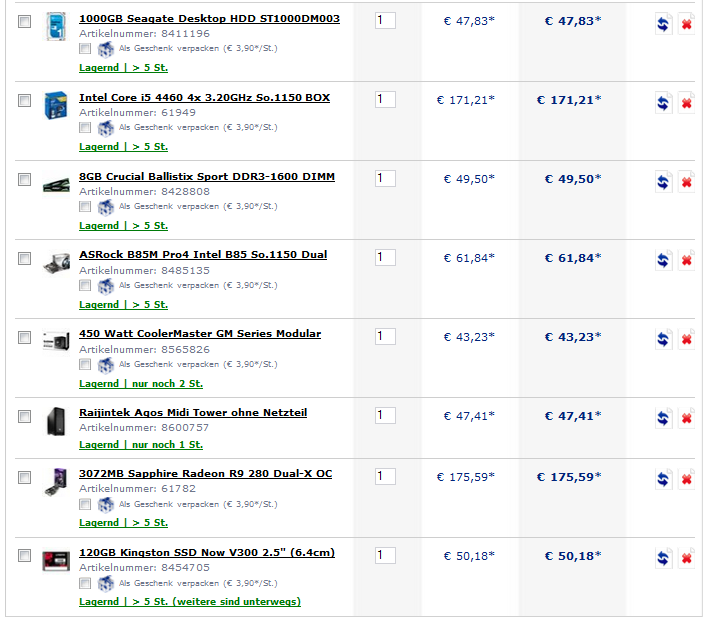Viewport: 708px width, 617px height.
Task: Open Raijintek Agos tower case thumbnail
Action: point(56,421)
